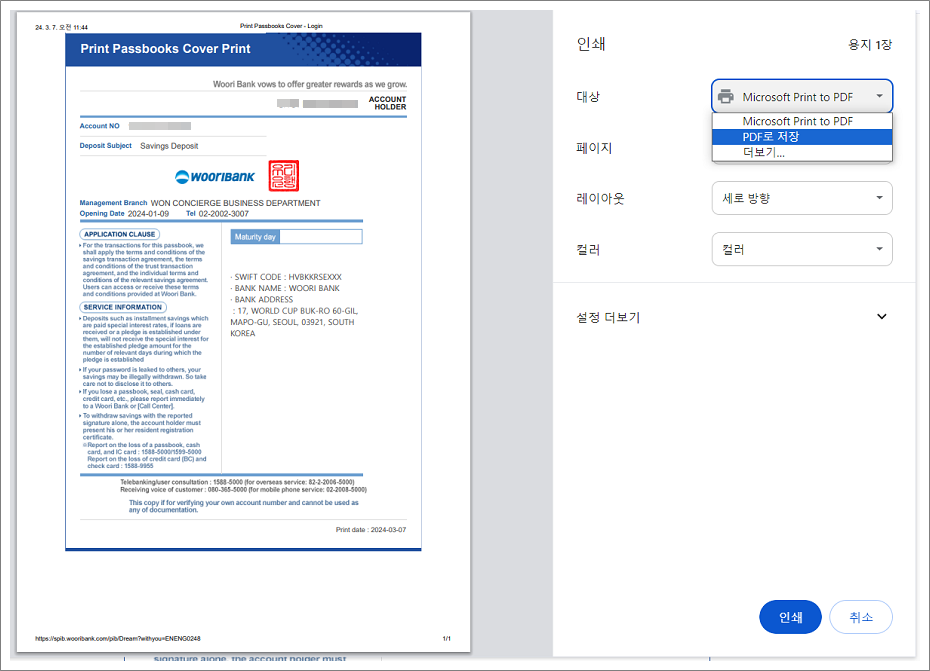Open the layout dropdown set to 세로 방향
Viewport: 930px width, 671px height.
(x=802, y=198)
